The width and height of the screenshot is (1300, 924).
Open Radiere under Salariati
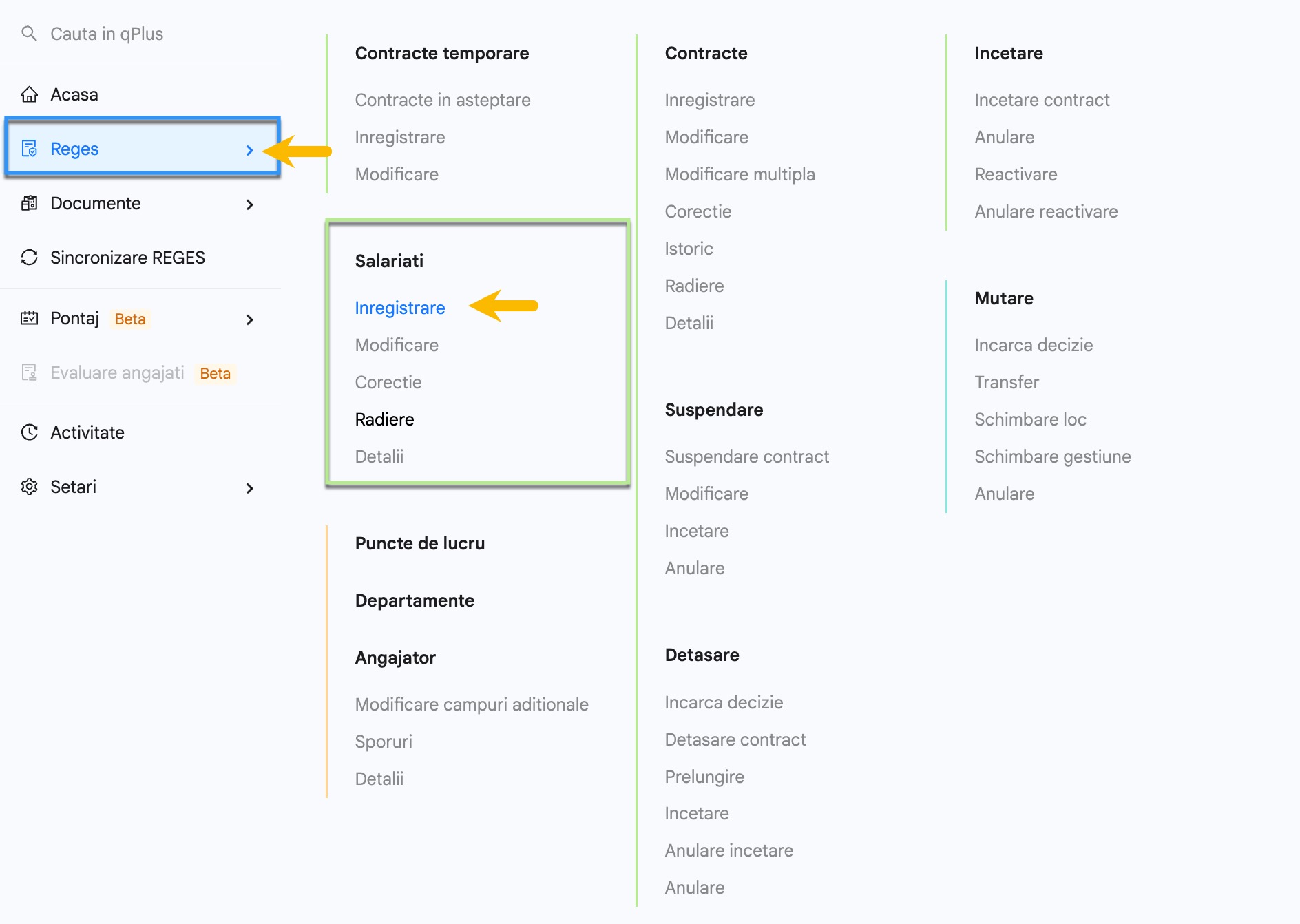click(x=384, y=419)
